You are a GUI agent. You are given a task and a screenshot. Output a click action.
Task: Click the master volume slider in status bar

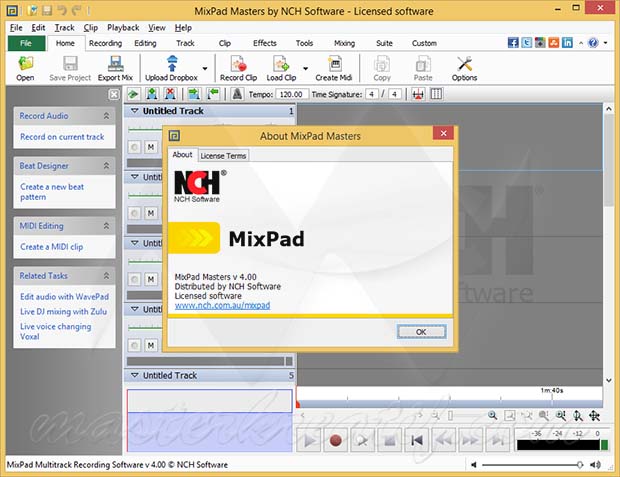532,465
